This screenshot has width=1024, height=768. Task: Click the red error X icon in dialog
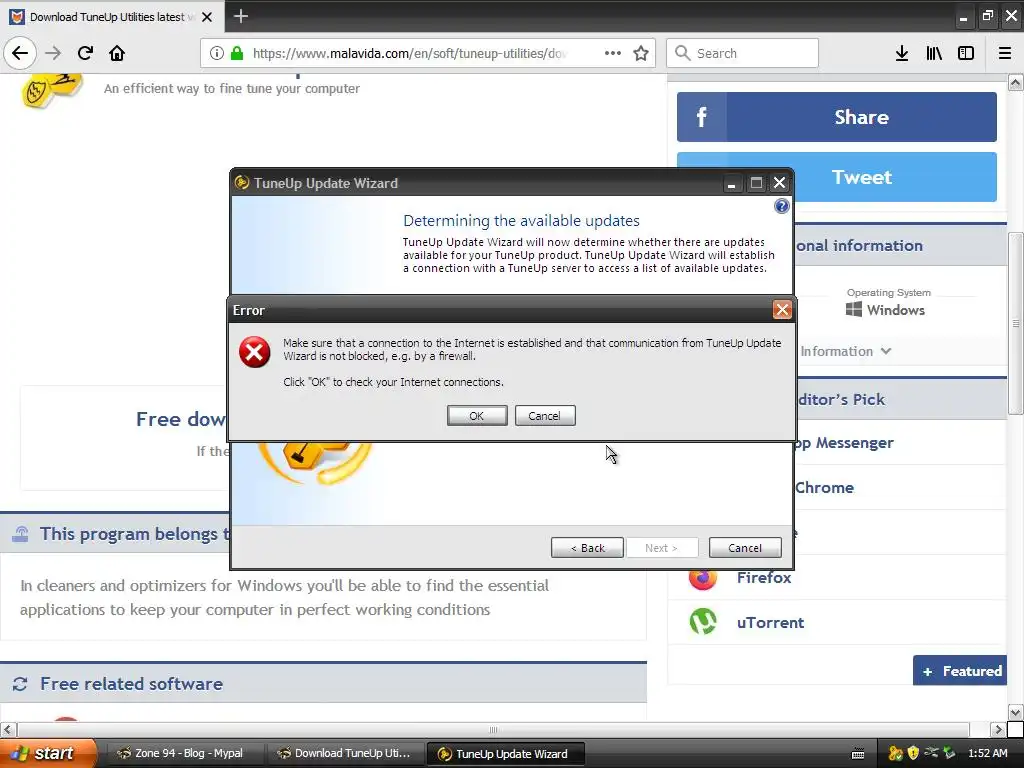click(254, 352)
